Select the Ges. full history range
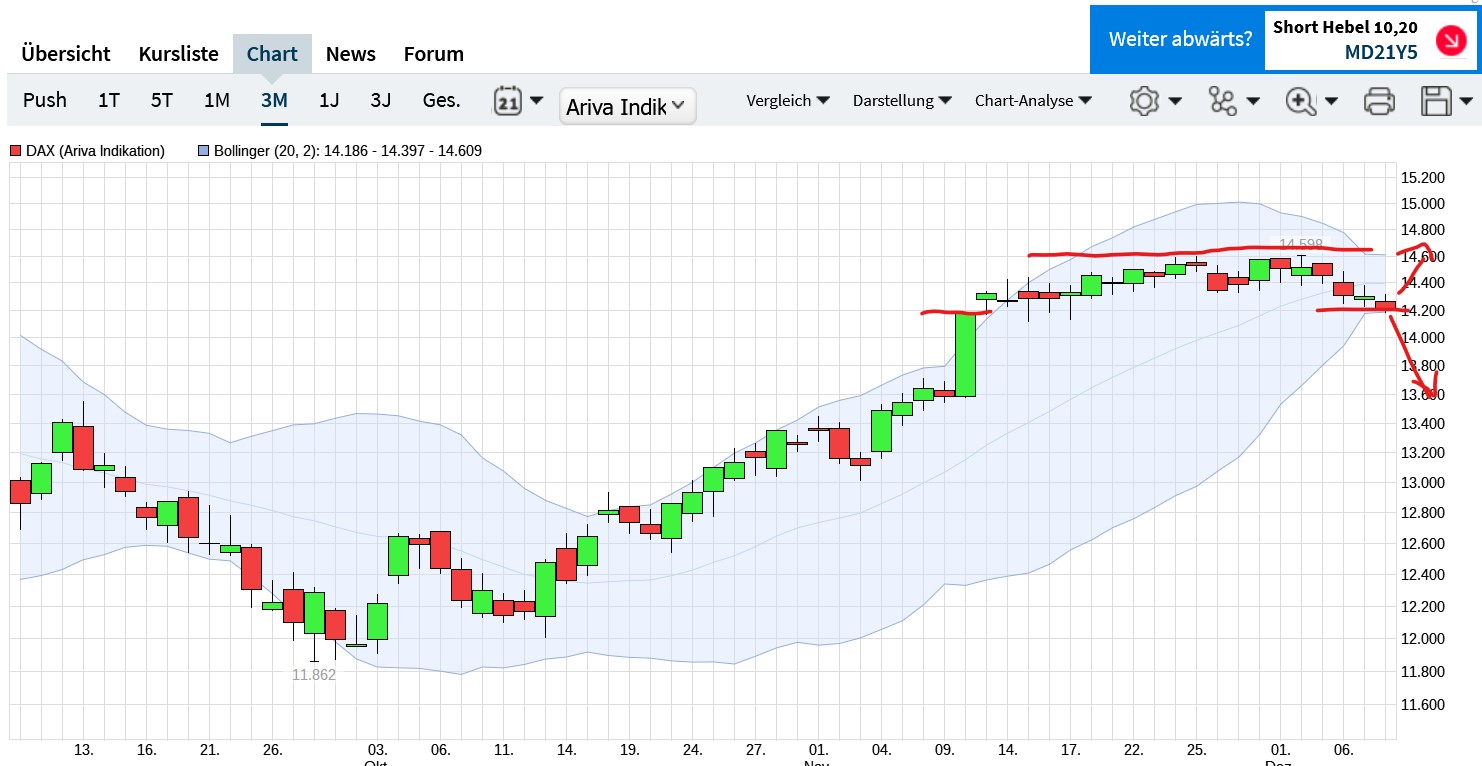 coord(441,100)
